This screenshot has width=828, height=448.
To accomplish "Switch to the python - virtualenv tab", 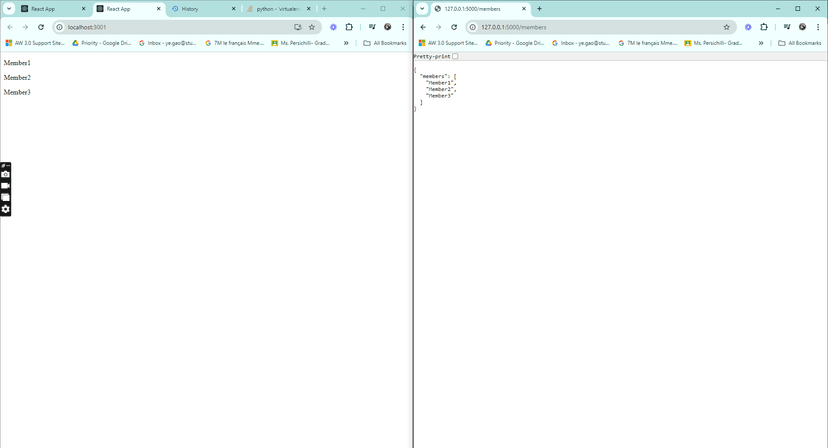I will (x=279, y=9).
